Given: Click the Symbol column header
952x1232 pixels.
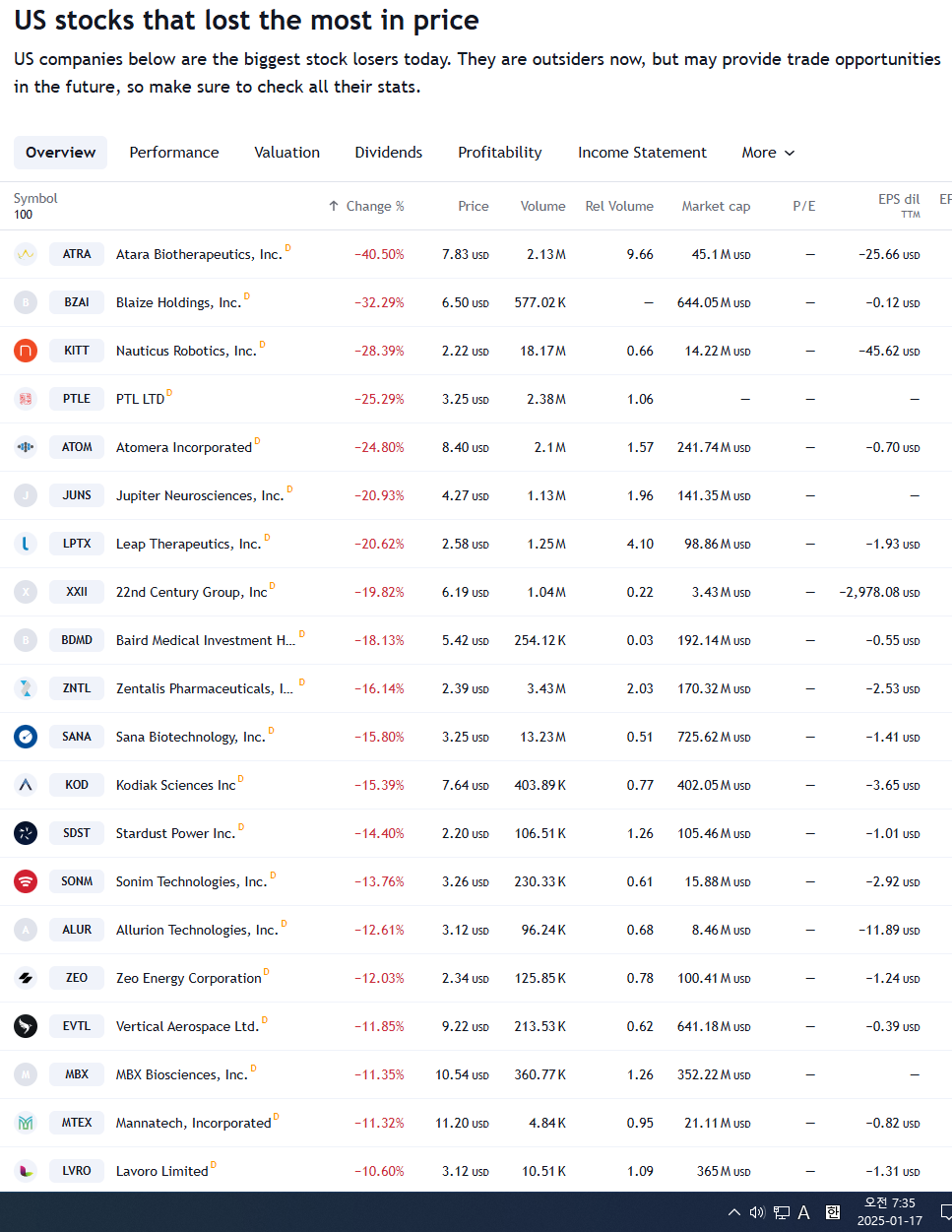Looking at the screenshot, I should point(35,199).
